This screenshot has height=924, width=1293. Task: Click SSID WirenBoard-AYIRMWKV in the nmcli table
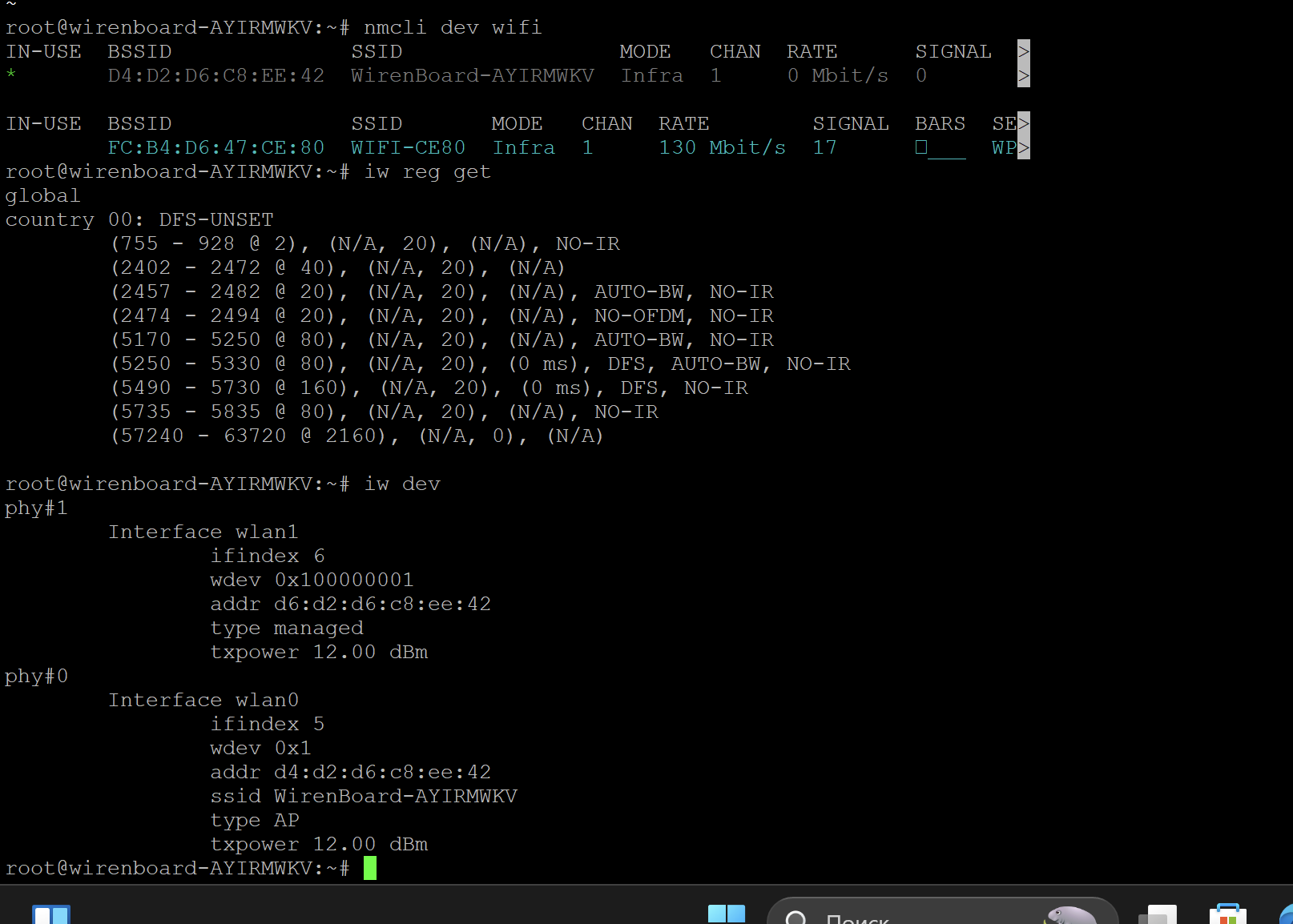(x=473, y=75)
